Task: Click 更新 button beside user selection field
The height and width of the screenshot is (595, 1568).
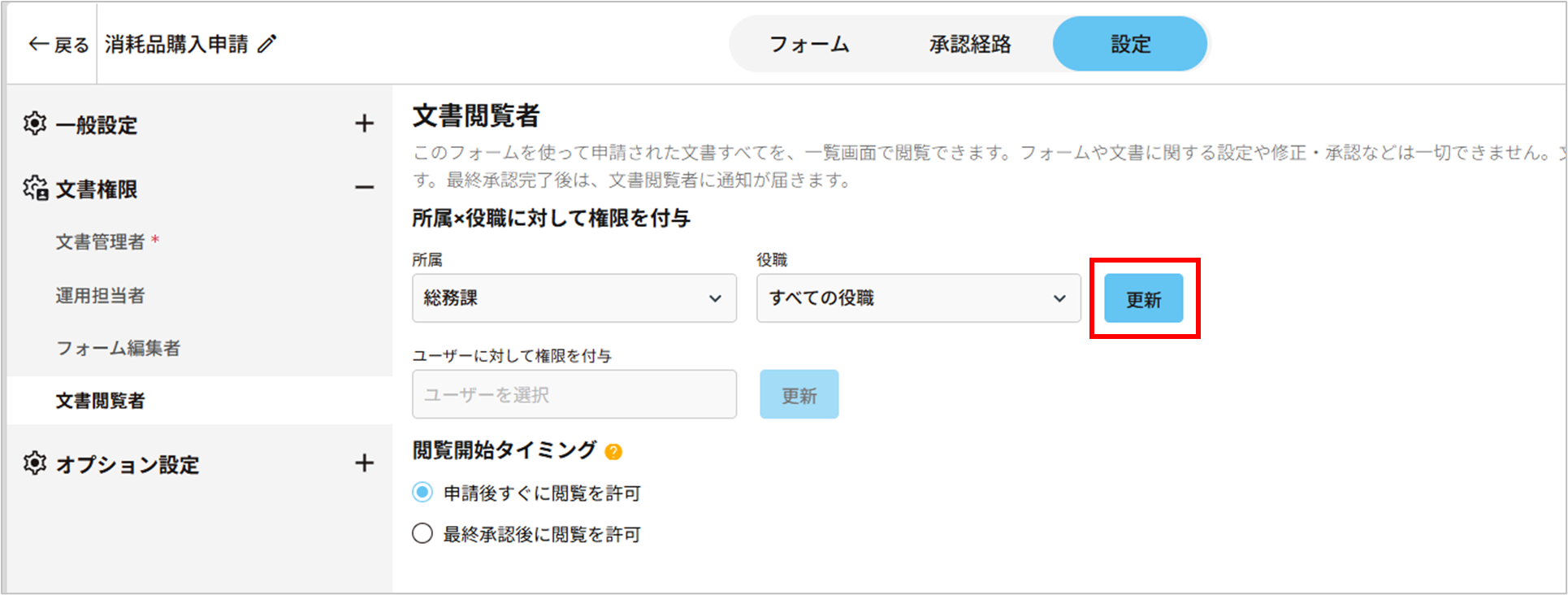Action: [799, 395]
